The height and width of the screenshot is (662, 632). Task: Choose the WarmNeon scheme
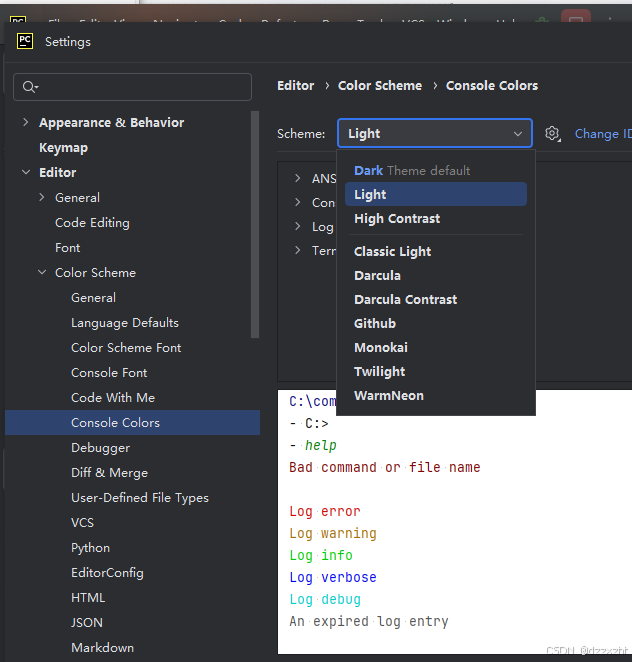[x=436, y=396]
